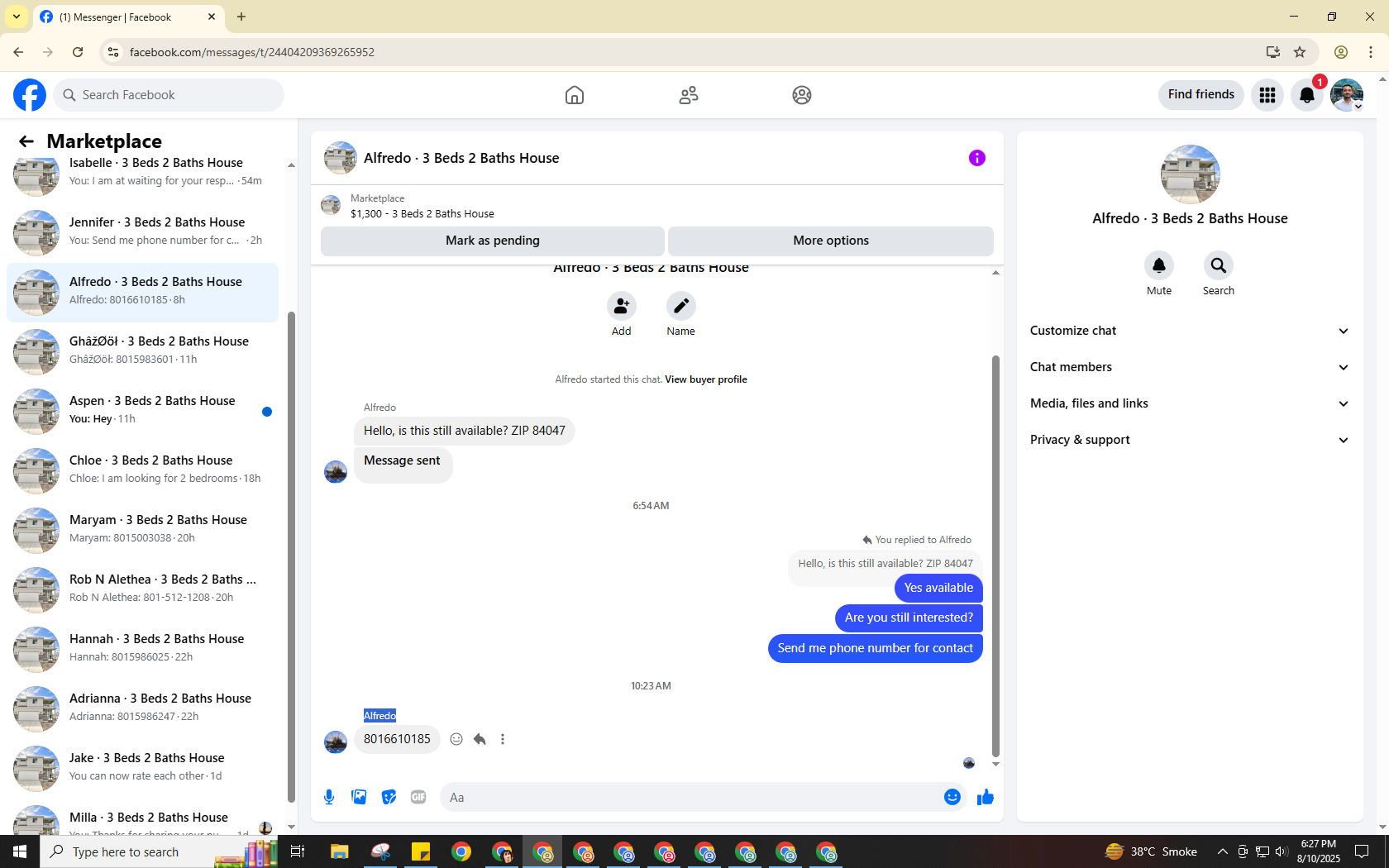This screenshot has height=868, width=1389.
Task: Open Task View on the taskbar
Action: [298, 851]
